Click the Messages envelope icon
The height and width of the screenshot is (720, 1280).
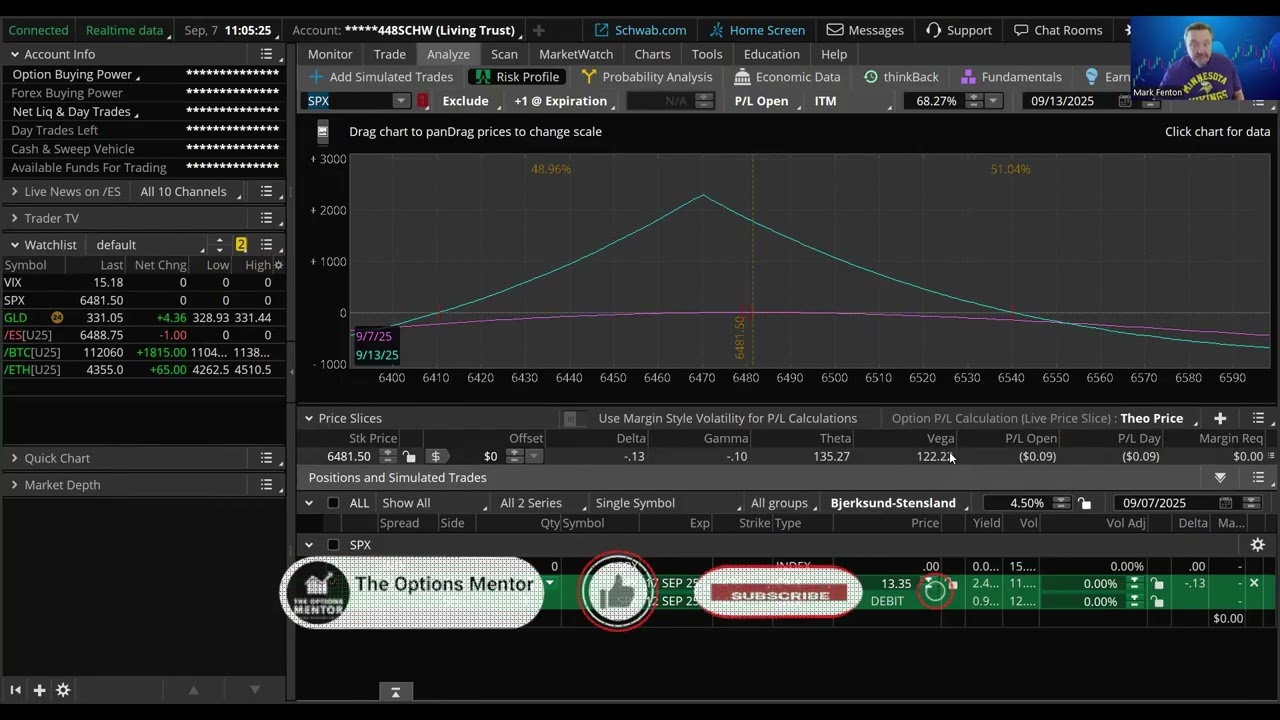(835, 30)
